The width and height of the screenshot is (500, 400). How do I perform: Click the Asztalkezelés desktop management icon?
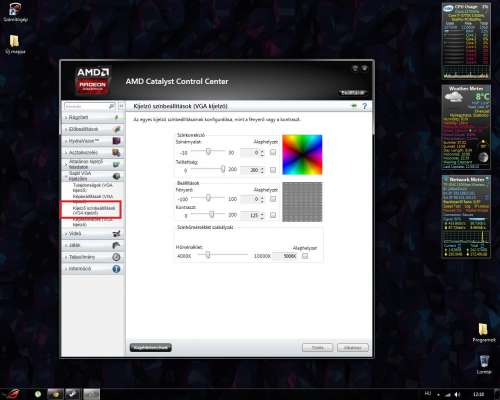[116, 153]
